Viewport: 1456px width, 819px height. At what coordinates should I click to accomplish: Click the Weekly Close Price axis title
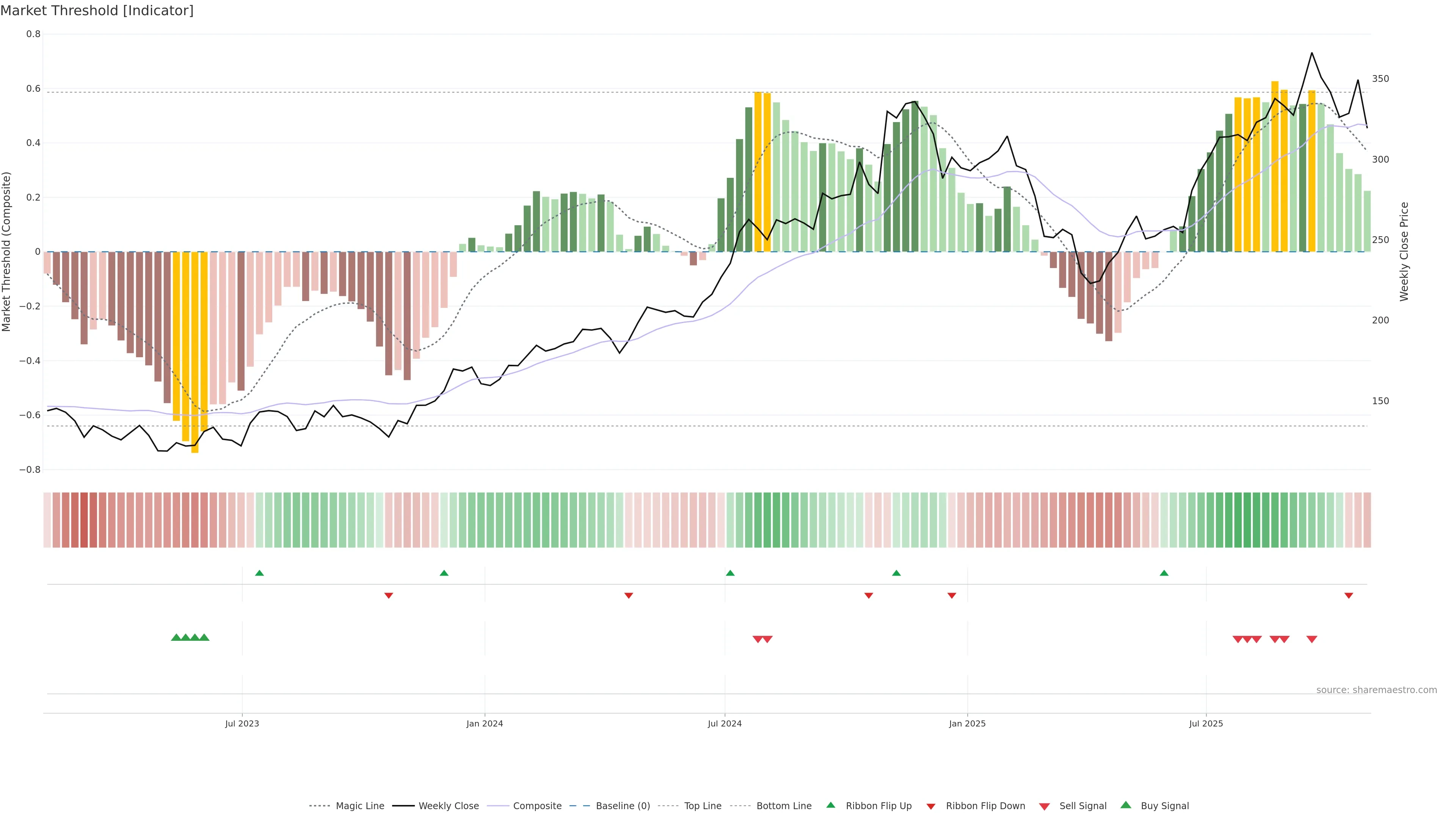click(x=1404, y=251)
